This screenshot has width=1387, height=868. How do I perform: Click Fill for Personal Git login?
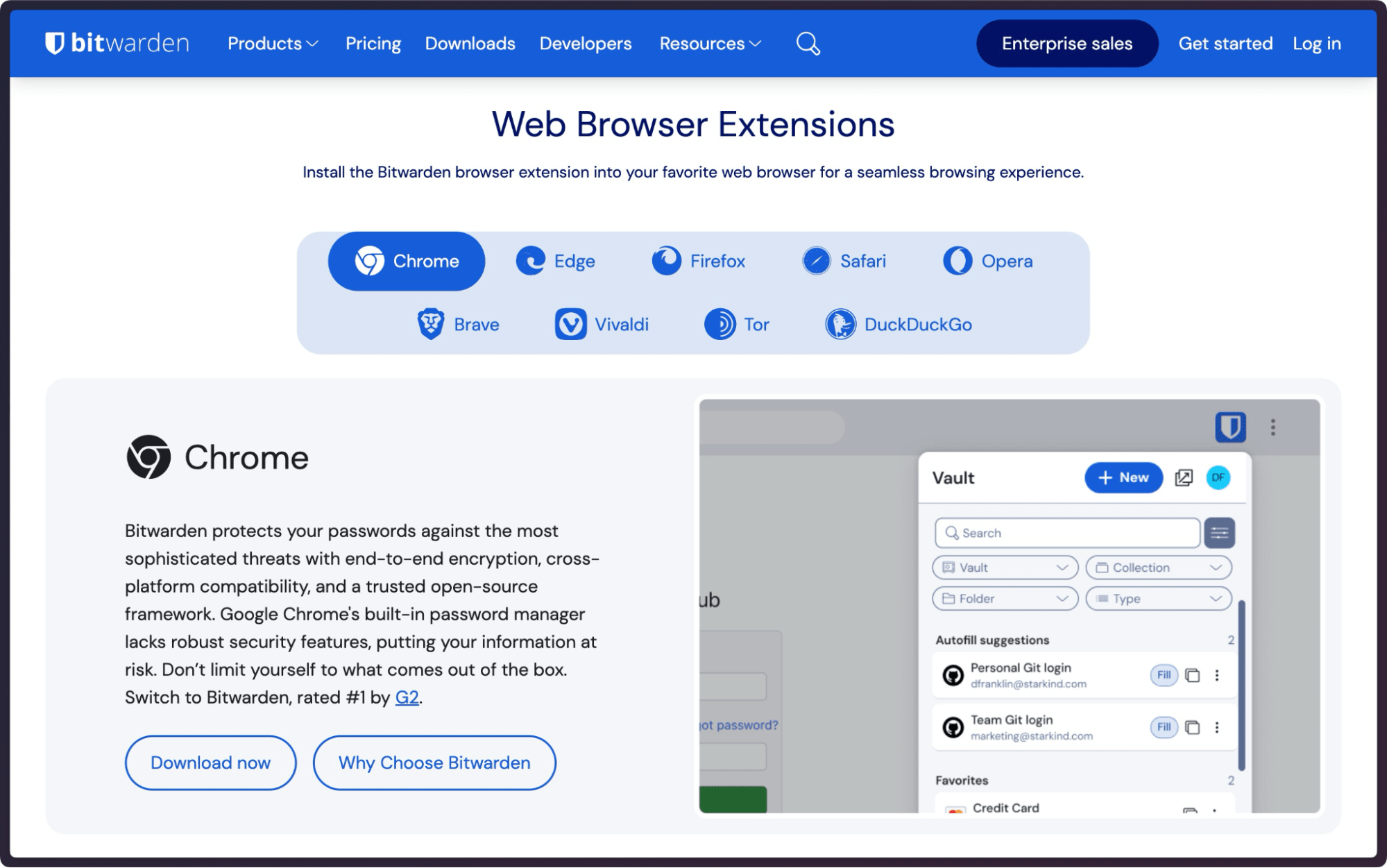click(x=1164, y=675)
